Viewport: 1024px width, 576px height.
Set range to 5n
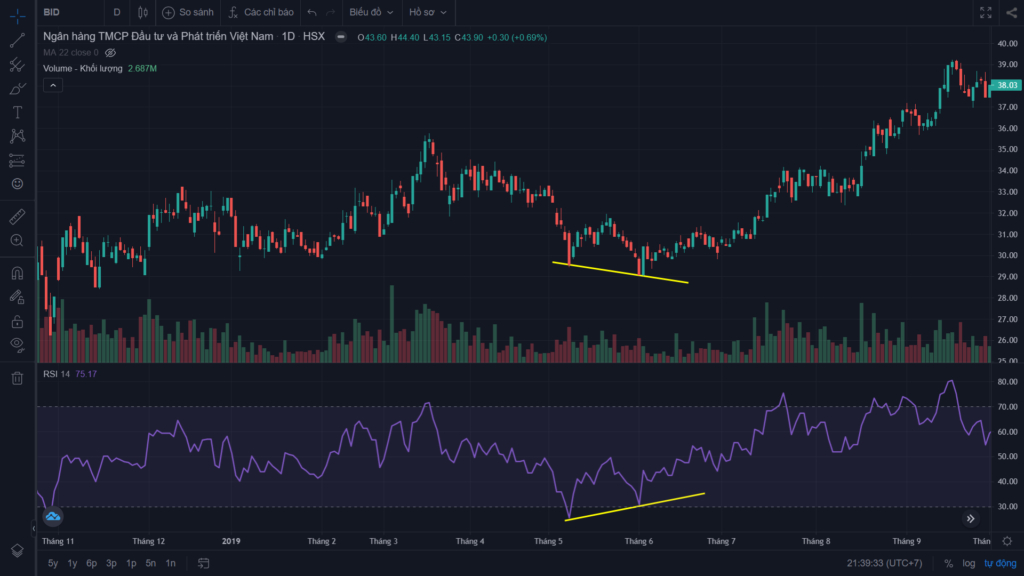point(151,564)
